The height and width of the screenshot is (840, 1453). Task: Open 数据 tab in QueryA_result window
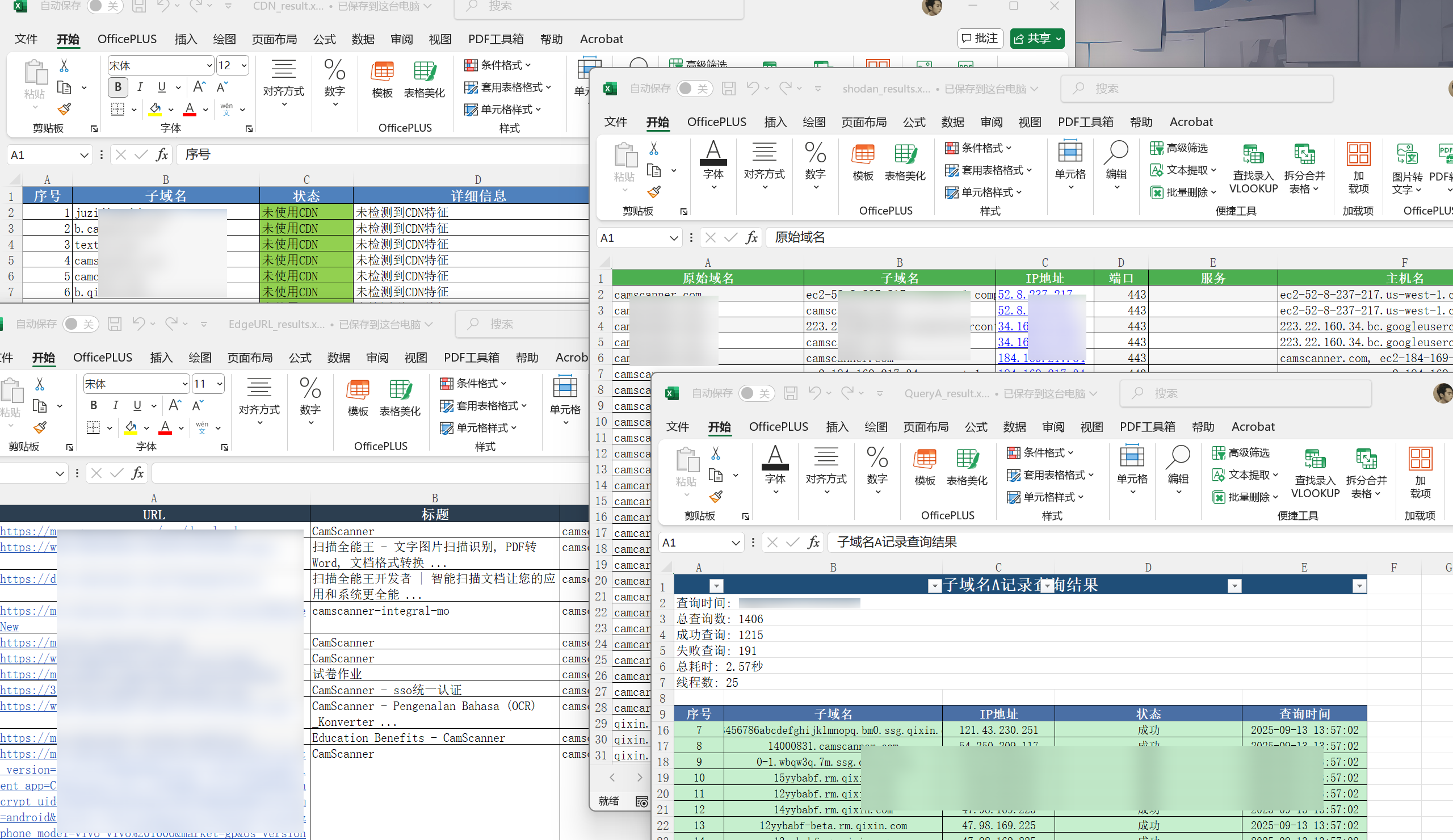click(x=1014, y=427)
